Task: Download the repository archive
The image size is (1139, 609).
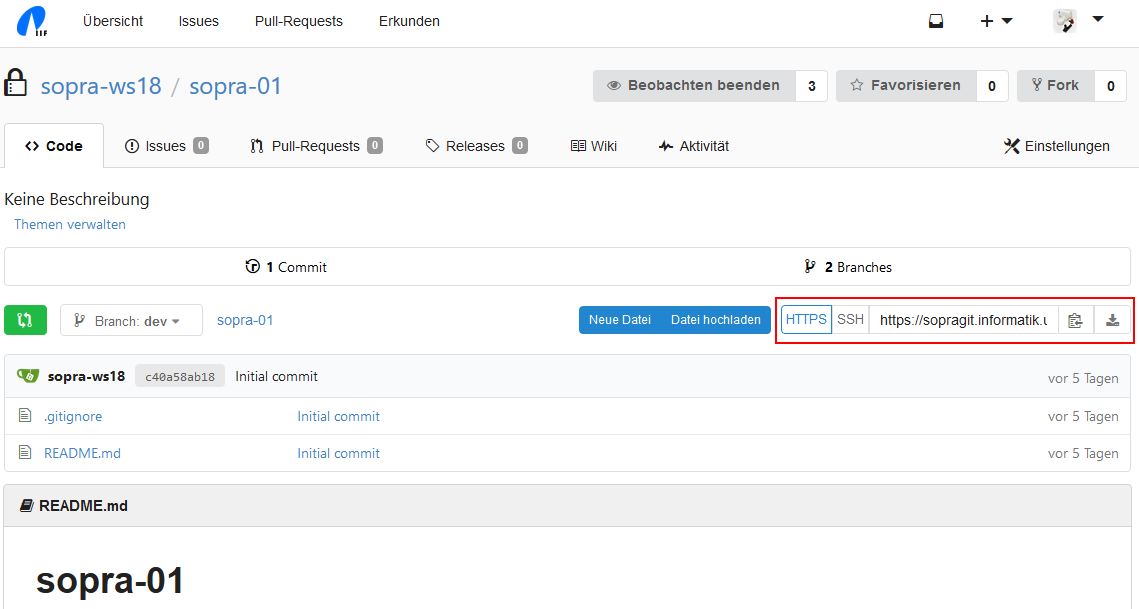Action: pyautogui.click(x=1112, y=320)
